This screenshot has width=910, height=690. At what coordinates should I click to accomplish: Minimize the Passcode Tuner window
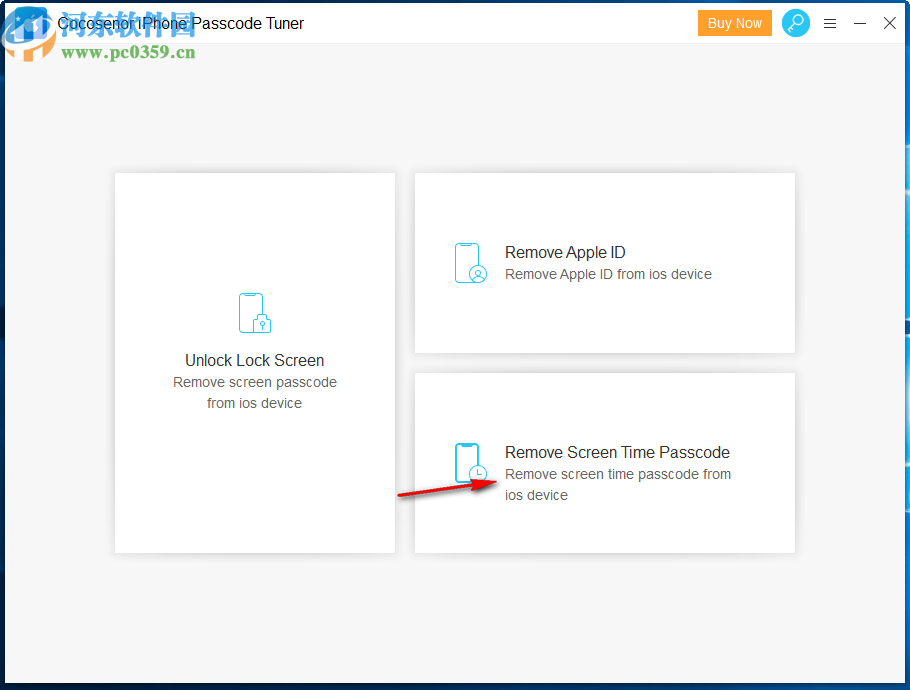pos(860,23)
